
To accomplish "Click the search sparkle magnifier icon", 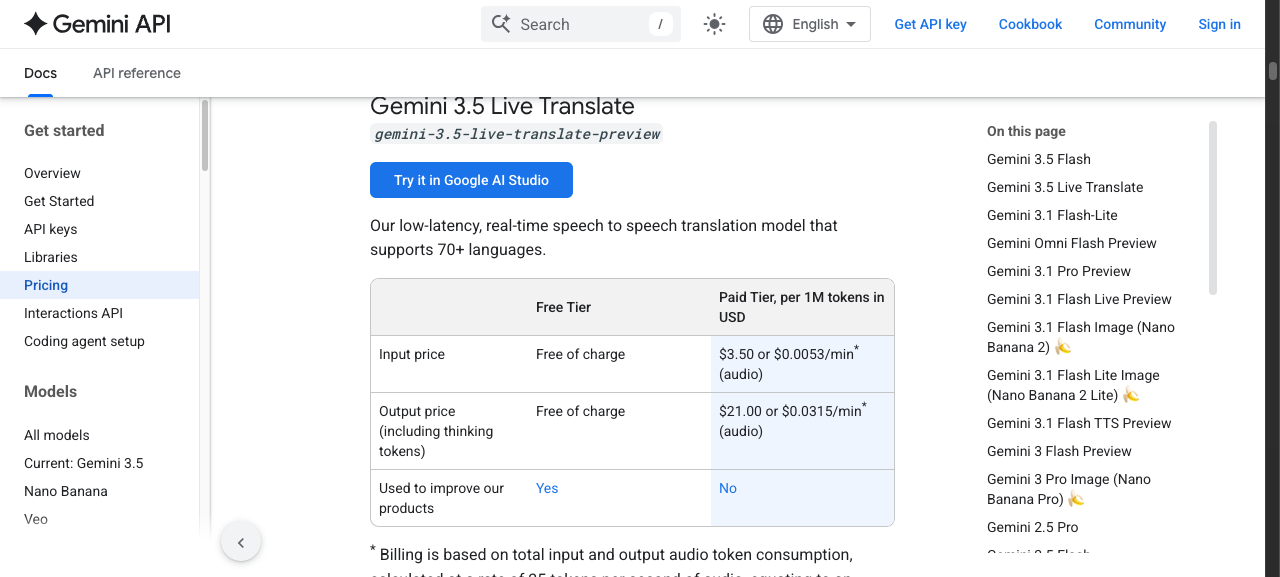I will click(501, 24).
